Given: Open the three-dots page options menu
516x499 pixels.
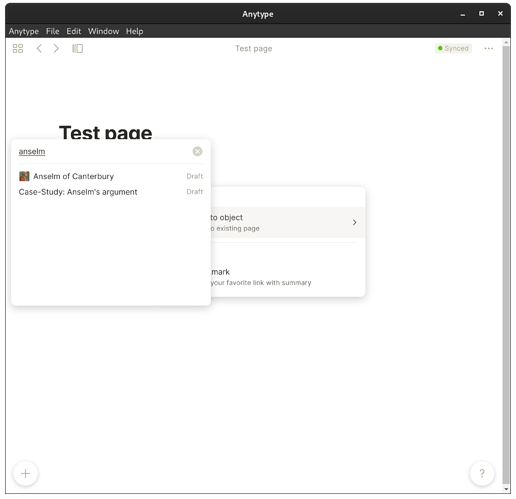Looking at the screenshot, I should point(488,49).
